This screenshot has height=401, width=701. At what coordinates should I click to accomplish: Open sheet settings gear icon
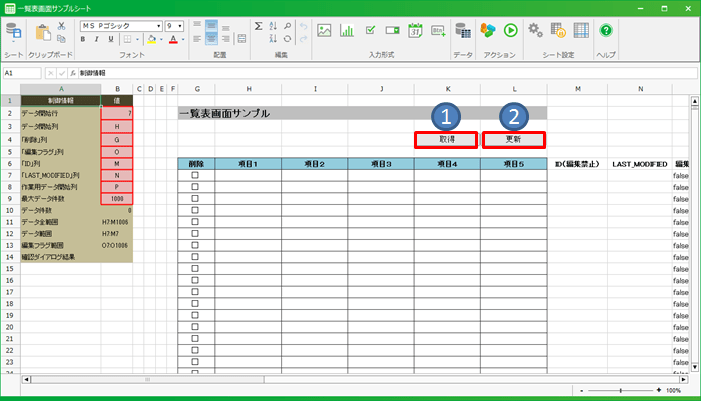[x=536, y=30]
